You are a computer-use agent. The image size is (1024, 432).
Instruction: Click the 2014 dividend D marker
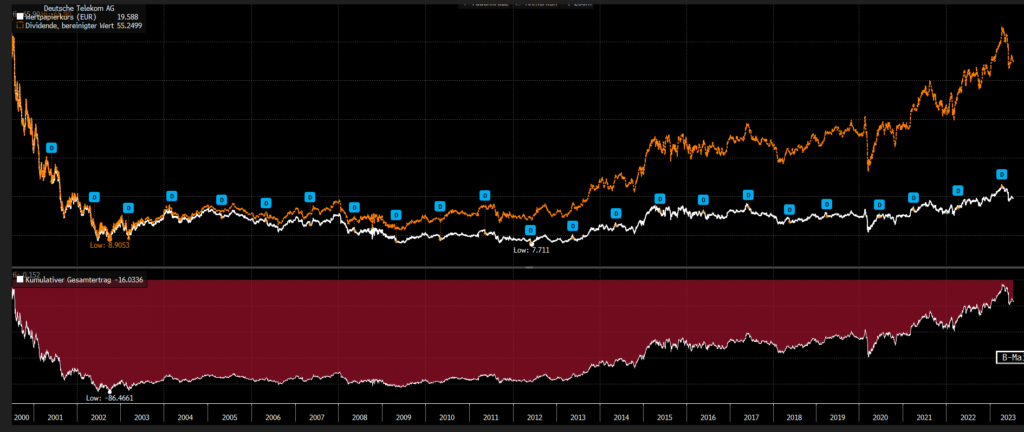(x=616, y=213)
